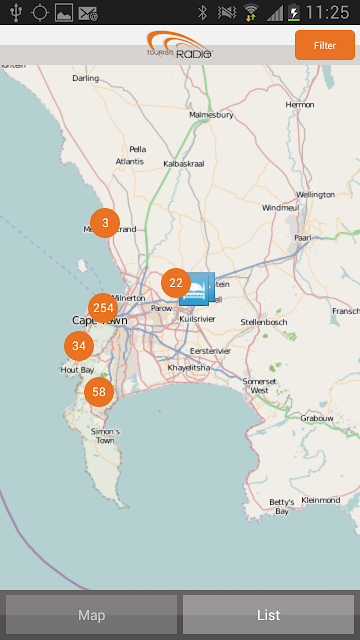
Task: Select the cluster marker labeled 34
Action: point(79,346)
